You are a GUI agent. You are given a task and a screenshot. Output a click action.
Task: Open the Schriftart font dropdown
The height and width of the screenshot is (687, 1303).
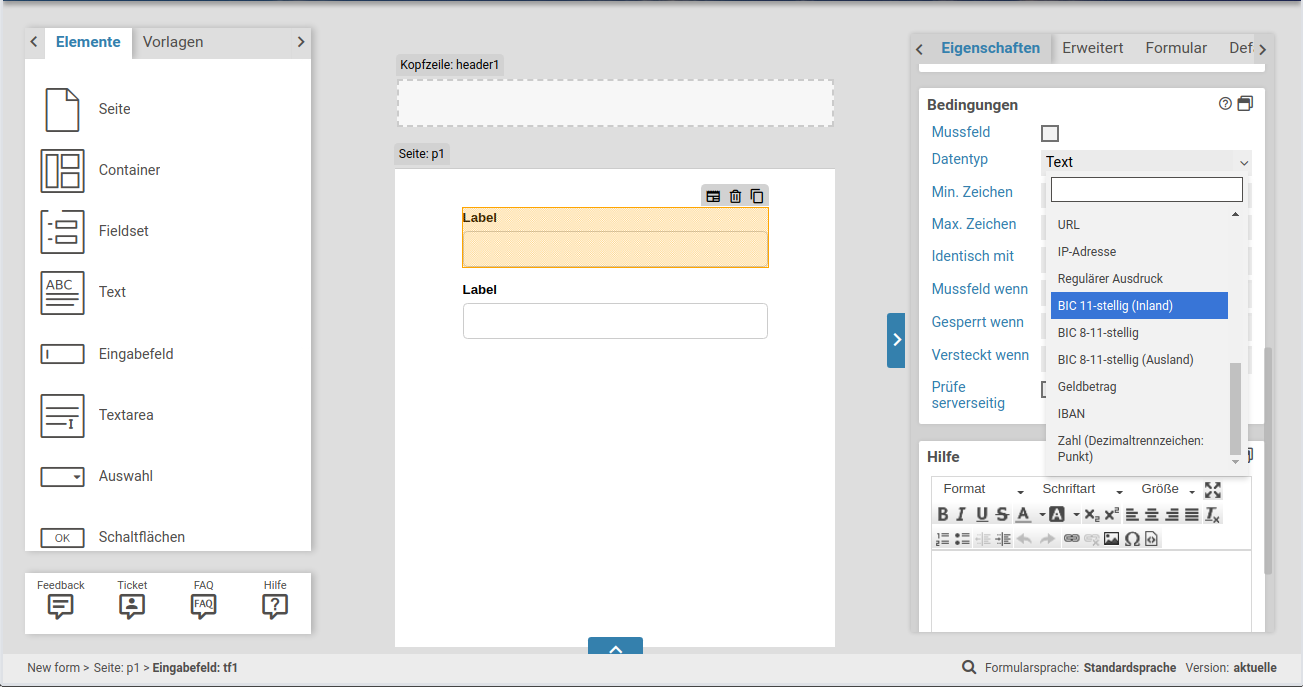1082,490
